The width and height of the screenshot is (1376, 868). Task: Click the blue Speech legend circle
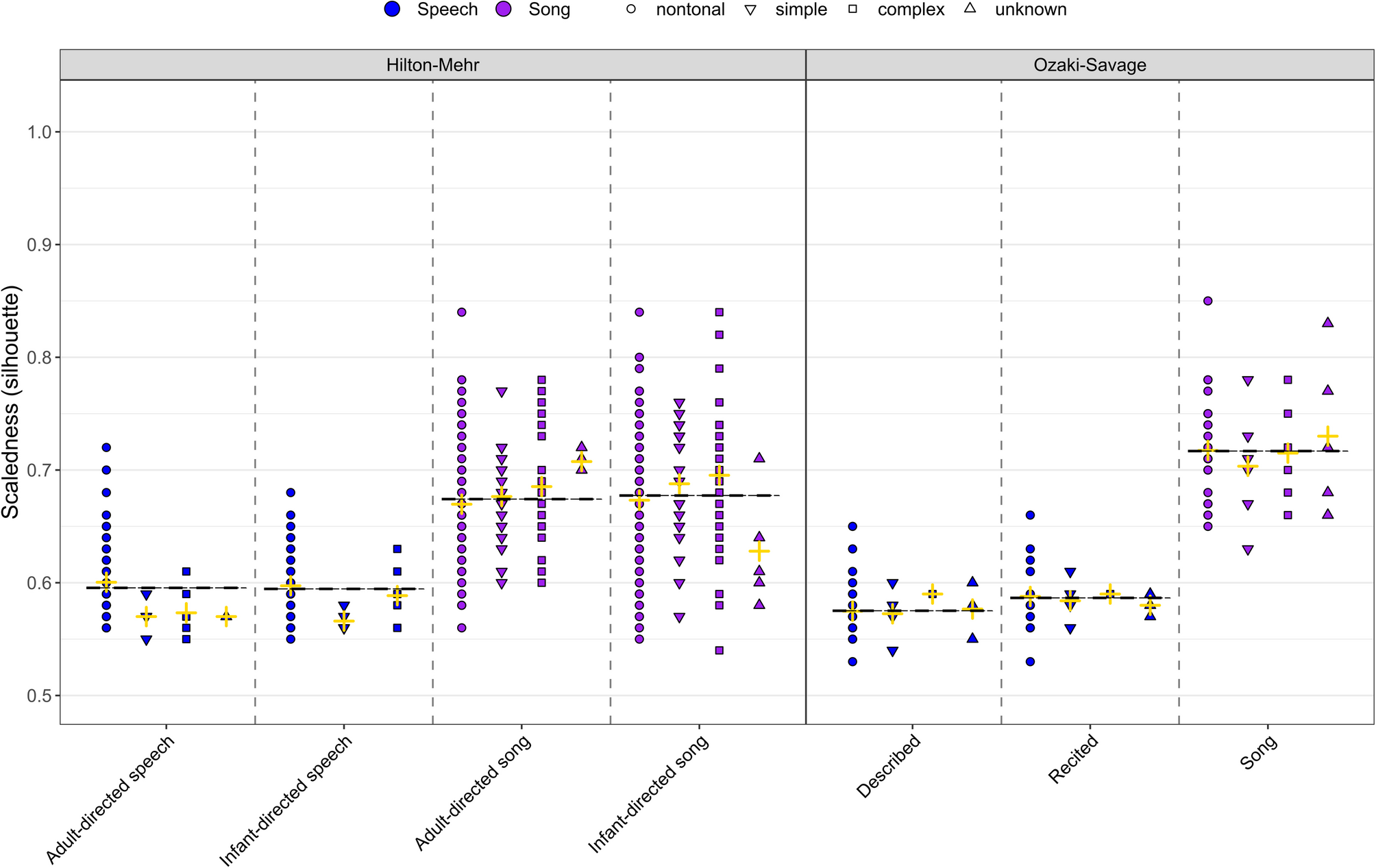coord(393,10)
